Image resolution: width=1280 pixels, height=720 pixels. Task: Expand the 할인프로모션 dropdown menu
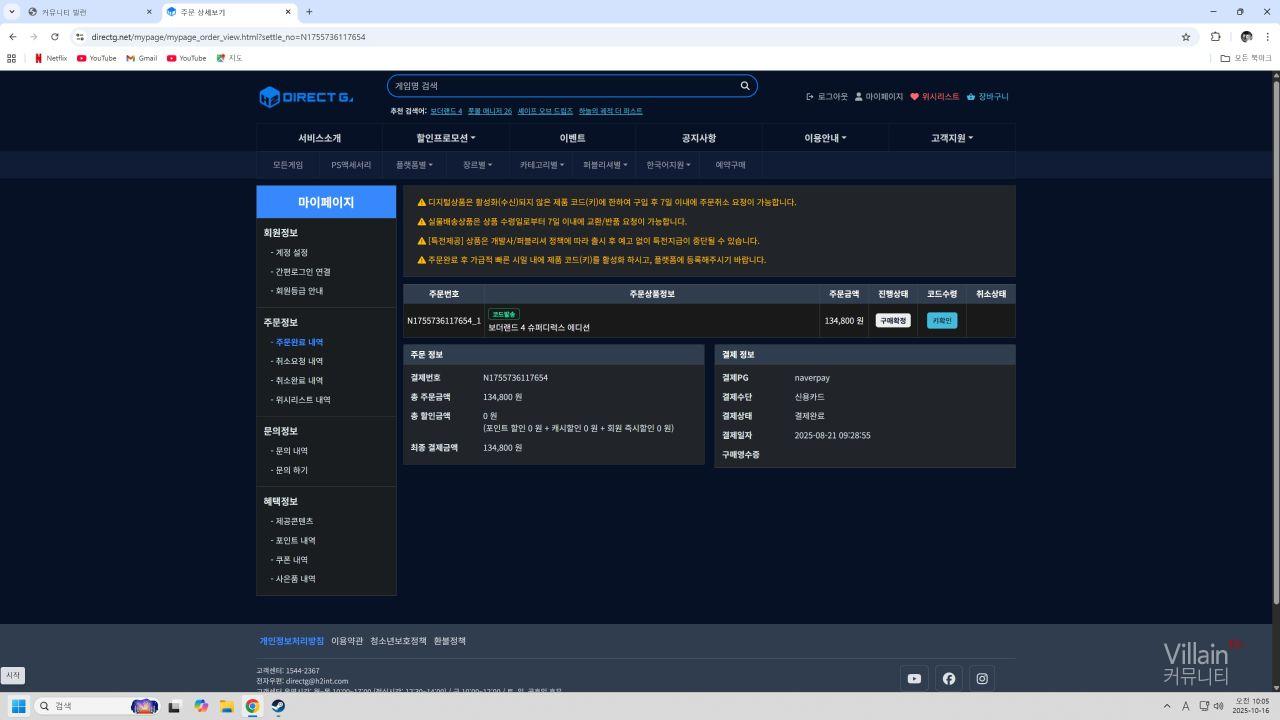[446, 138]
